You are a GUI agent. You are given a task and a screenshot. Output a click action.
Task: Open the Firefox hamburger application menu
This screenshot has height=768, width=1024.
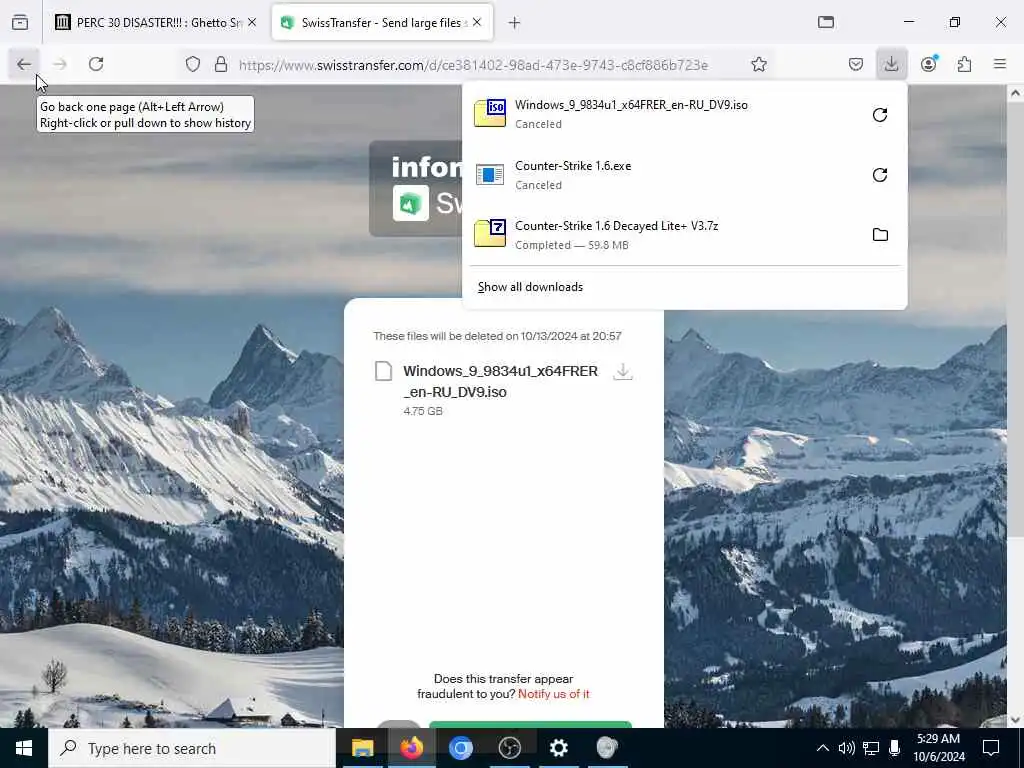tap(1000, 64)
